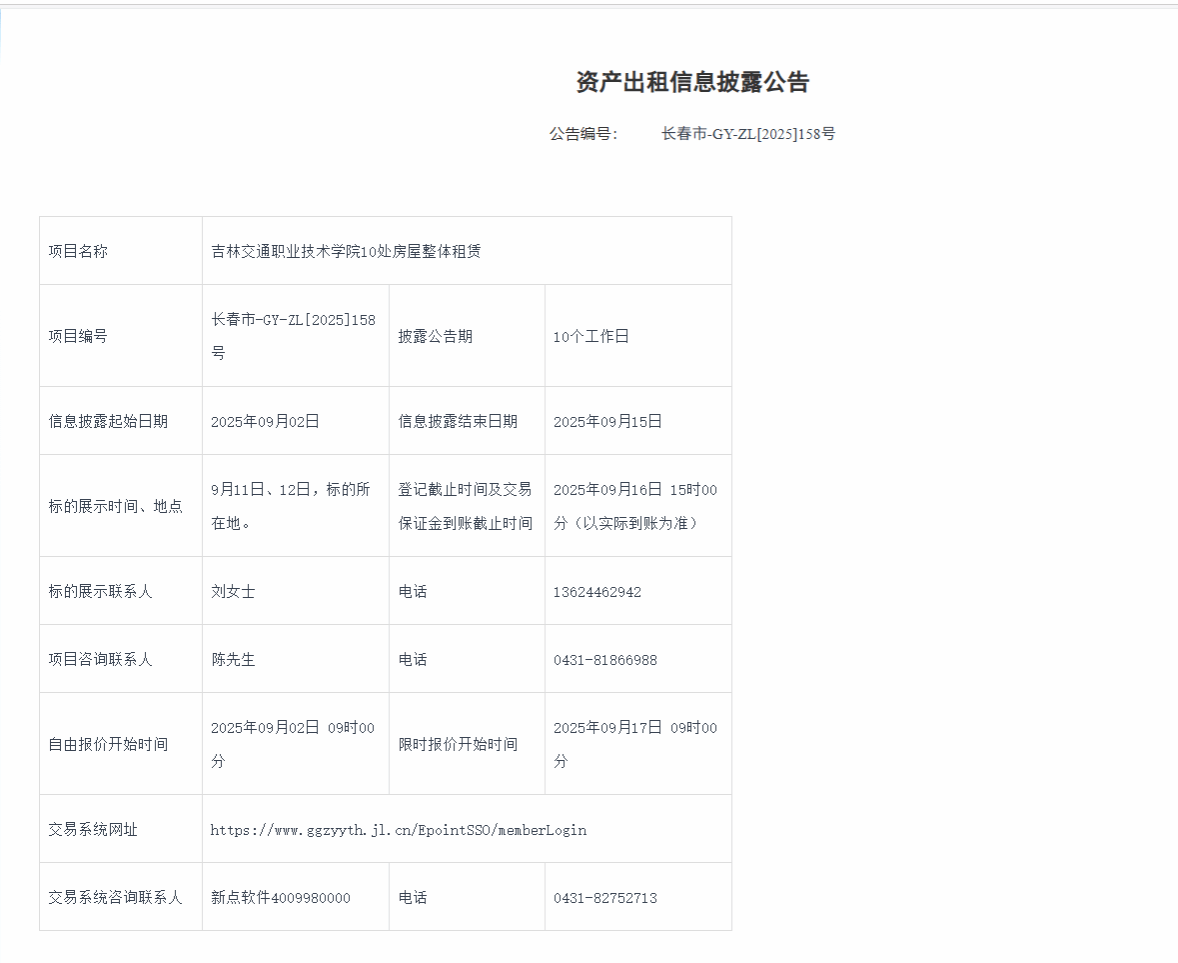1178x963 pixels.
Task: Click contact name 陈先生
Action: (x=233, y=660)
